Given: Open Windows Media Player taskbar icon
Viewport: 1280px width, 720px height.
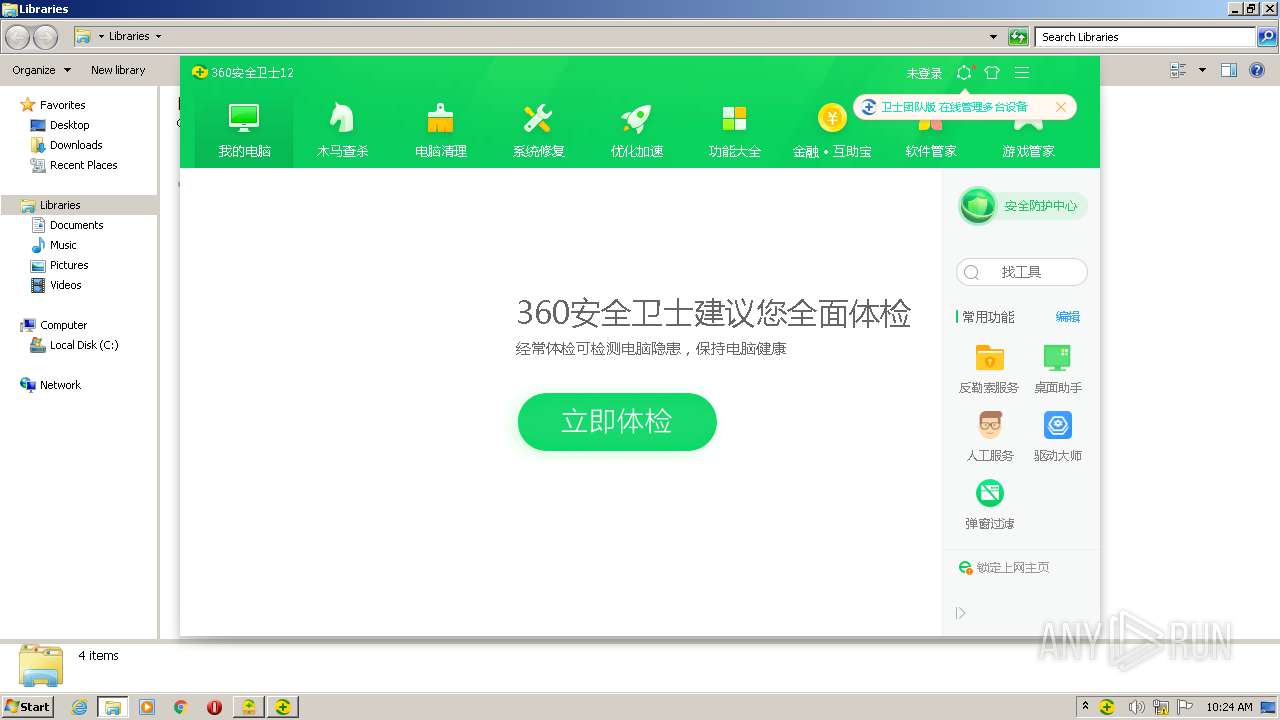Looking at the screenshot, I should click(147, 707).
